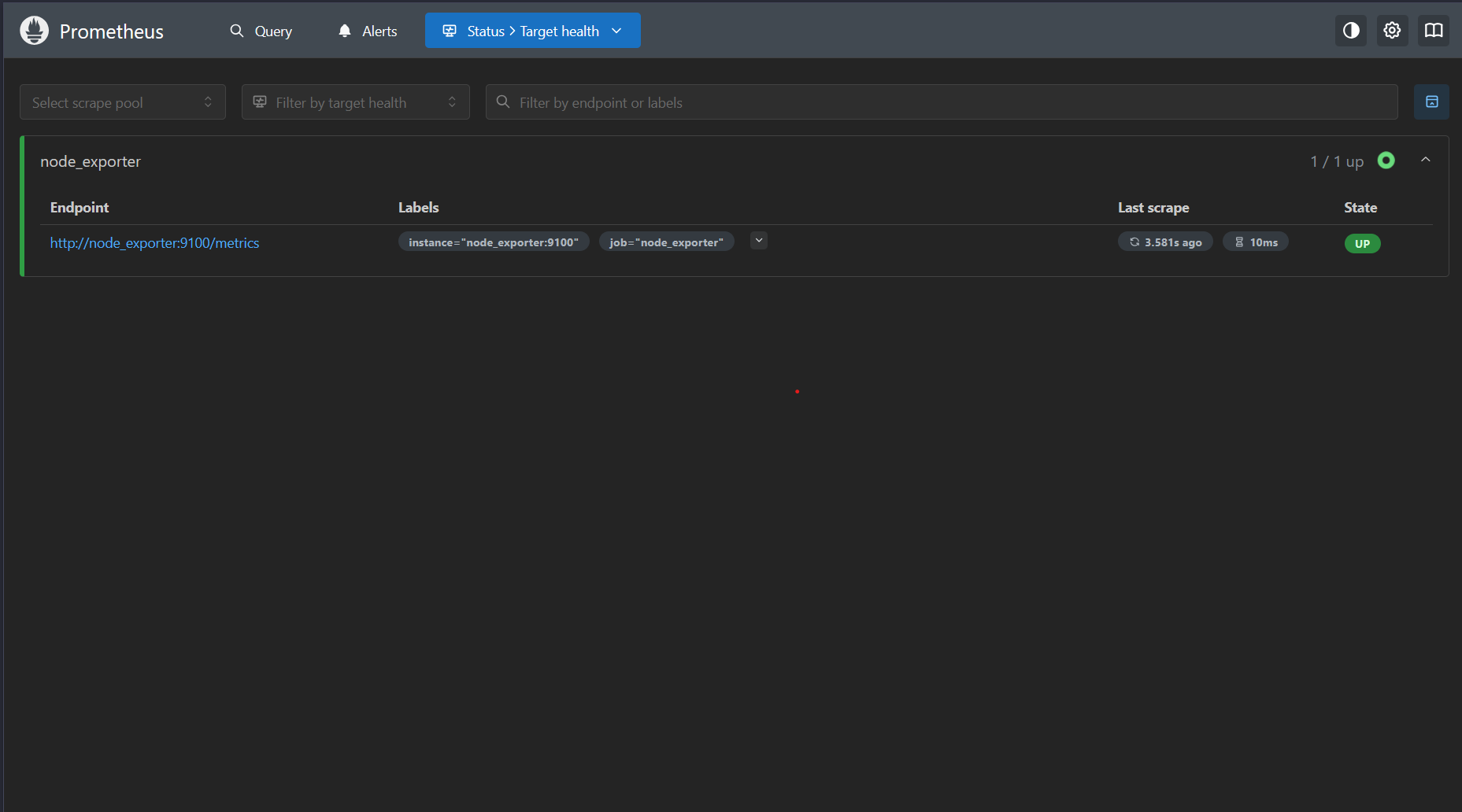This screenshot has height=812, width=1462.
Task: Click the Endpoint column header
Action: point(80,208)
